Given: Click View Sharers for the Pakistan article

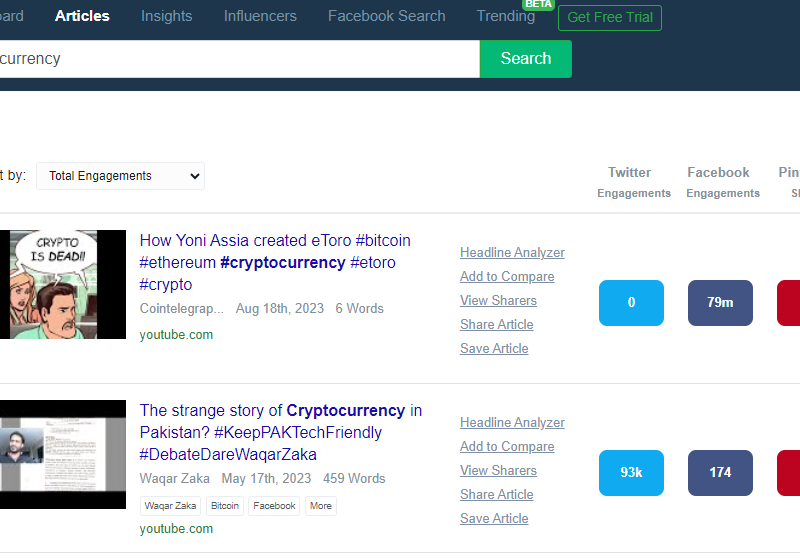Looking at the screenshot, I should coord(498,471).
